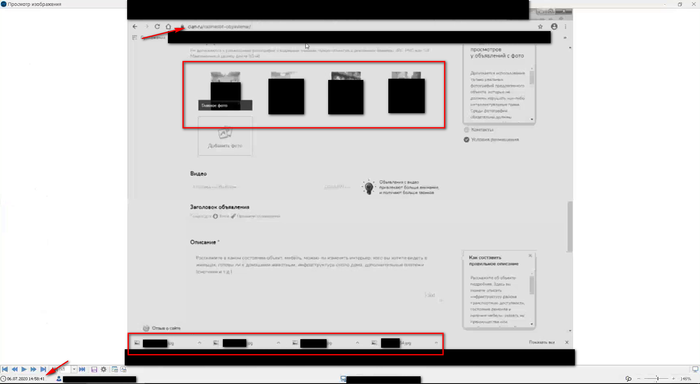Open the viewer settings gear

104,369
